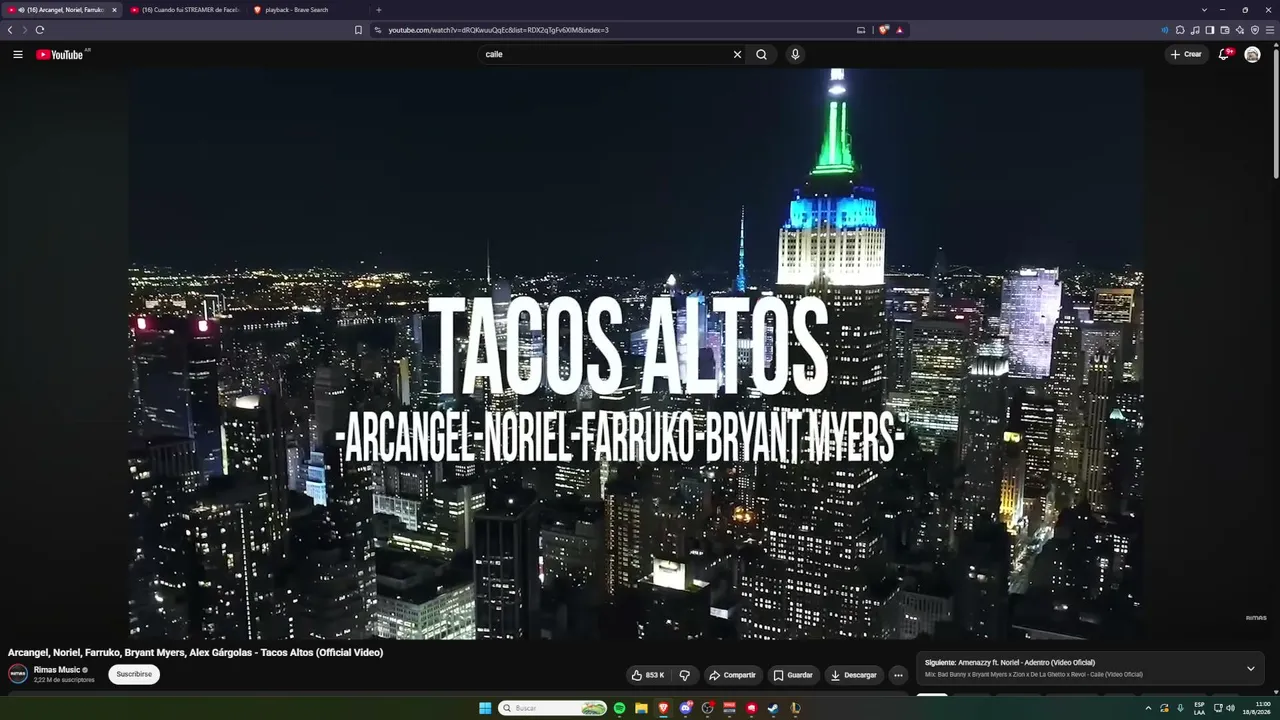
Task: Open Spotify from the taskbar
Action: (620, 708)
